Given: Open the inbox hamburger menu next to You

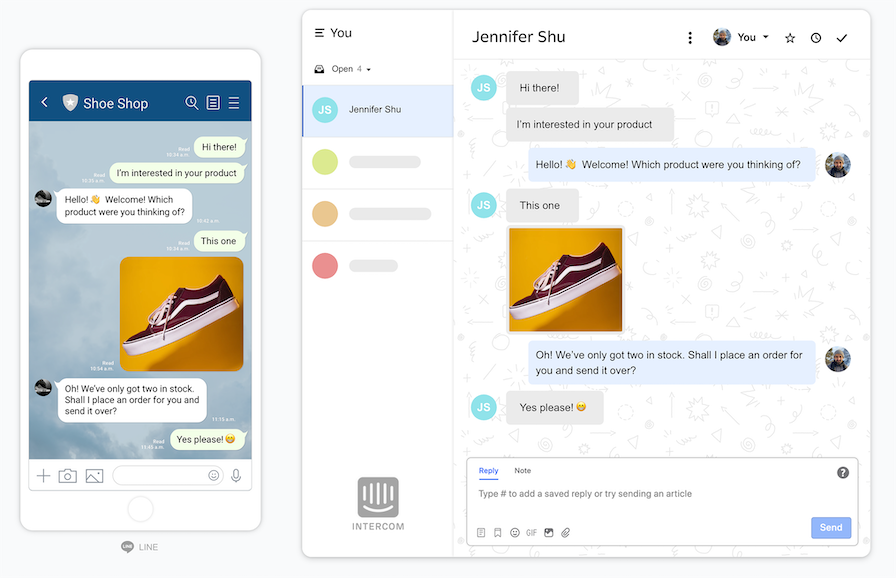Looking at the screenshot, I should (318, 32).
